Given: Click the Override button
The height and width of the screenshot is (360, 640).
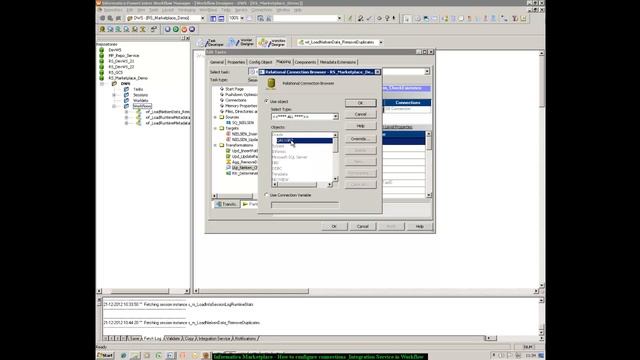Looking at the screenshot, I should pyautogui.click(x=360, y=139).
